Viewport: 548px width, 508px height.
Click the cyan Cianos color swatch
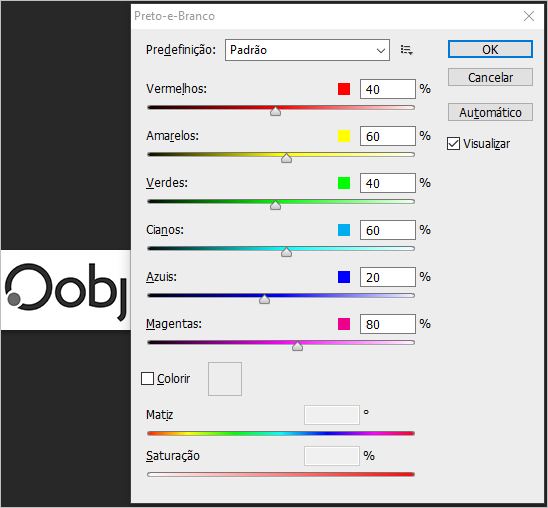pyautogui.click(x=344, y=230)
